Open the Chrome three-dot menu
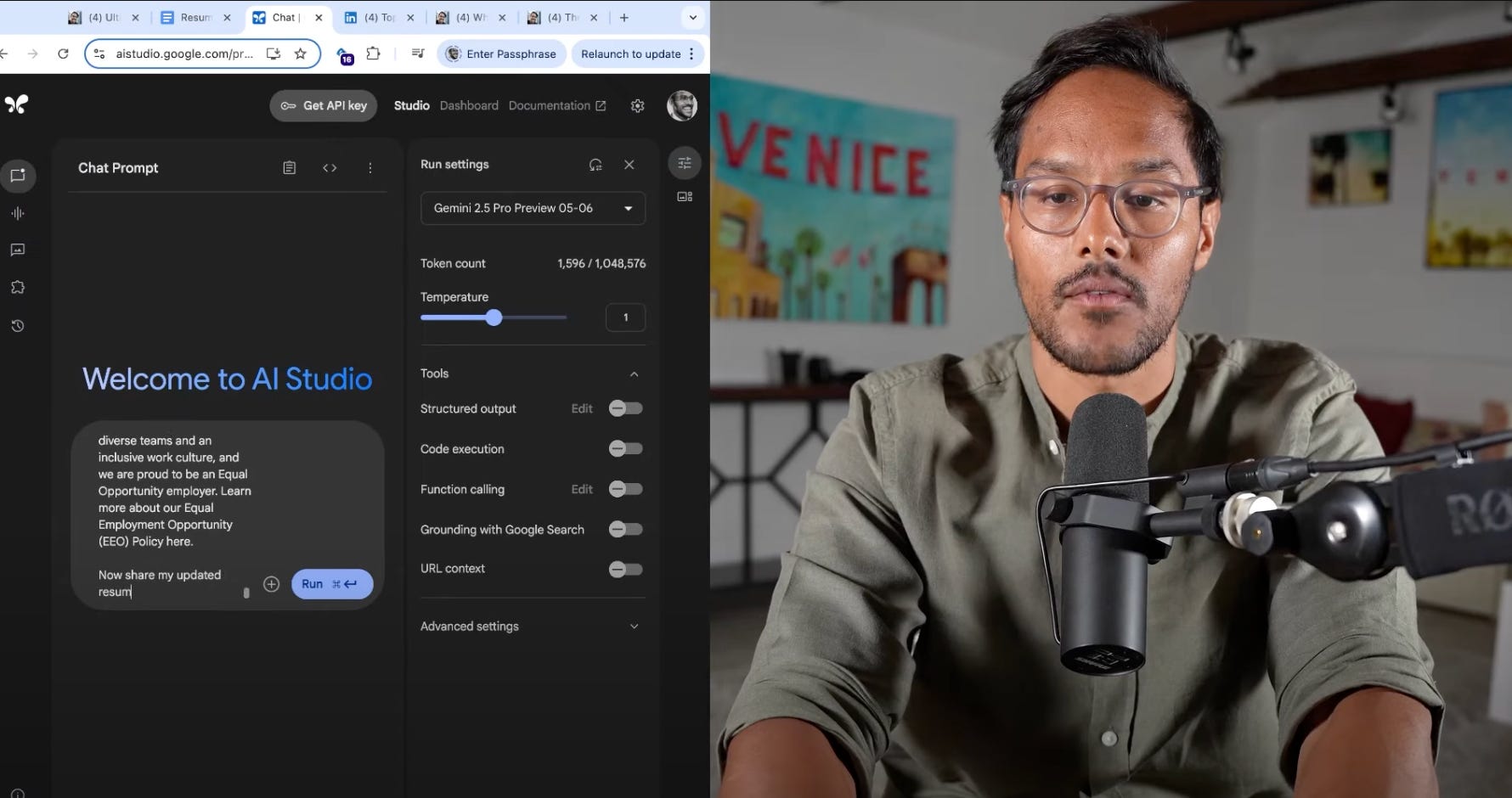The image size is (1512, 798). point(691,53)
